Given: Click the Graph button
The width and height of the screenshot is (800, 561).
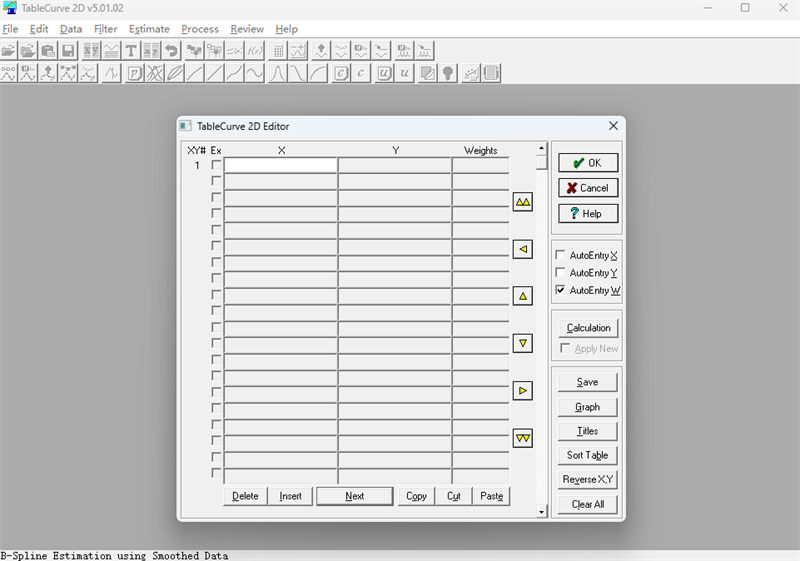Looking at the screenshot, I should pyautogui.click(x=587, y=407).
